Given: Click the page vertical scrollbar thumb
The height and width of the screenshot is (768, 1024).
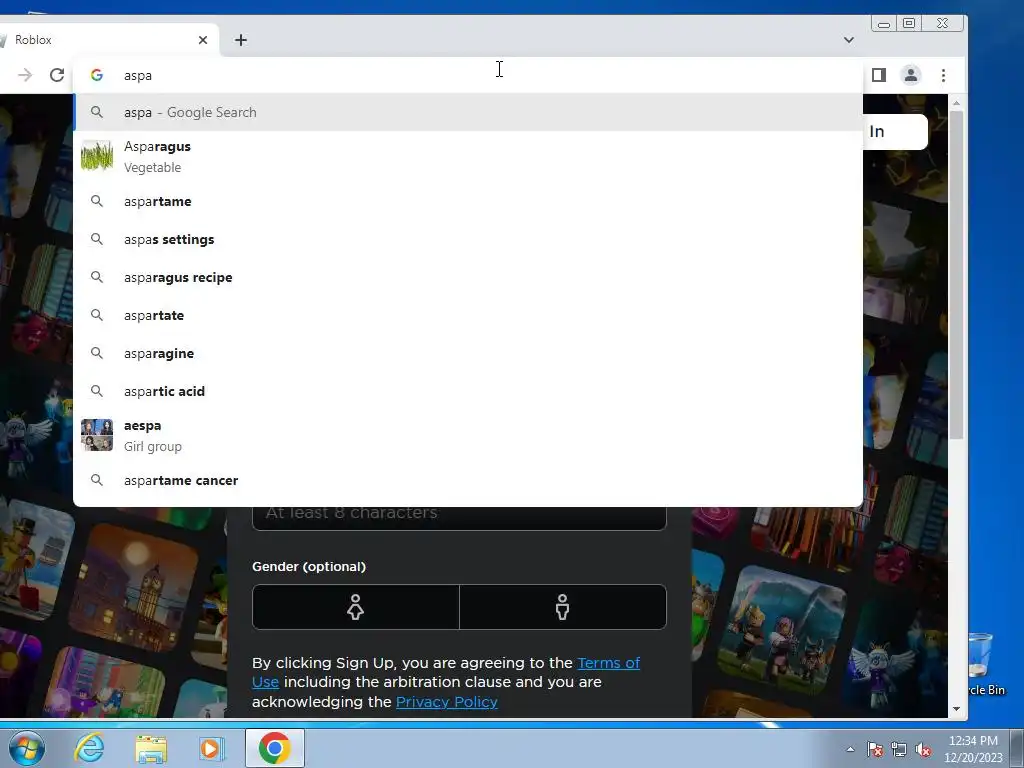Looking at the screenshot, I should point(956,274).
